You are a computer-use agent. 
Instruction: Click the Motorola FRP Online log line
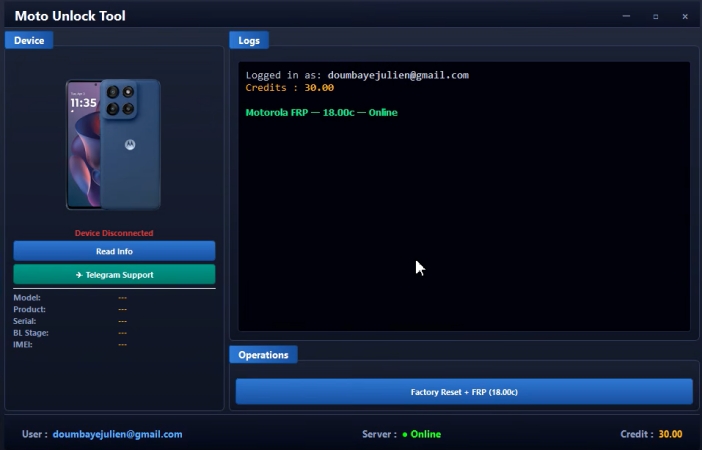pos(321,113)
